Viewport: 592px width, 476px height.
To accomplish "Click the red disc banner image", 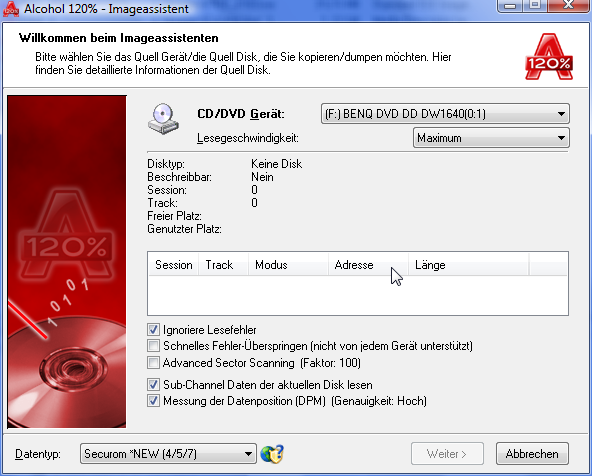I will (x=67, y=262).
